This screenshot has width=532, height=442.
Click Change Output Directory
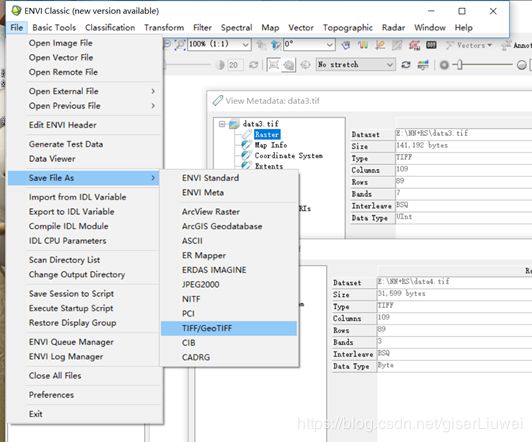tap(84, 274)
